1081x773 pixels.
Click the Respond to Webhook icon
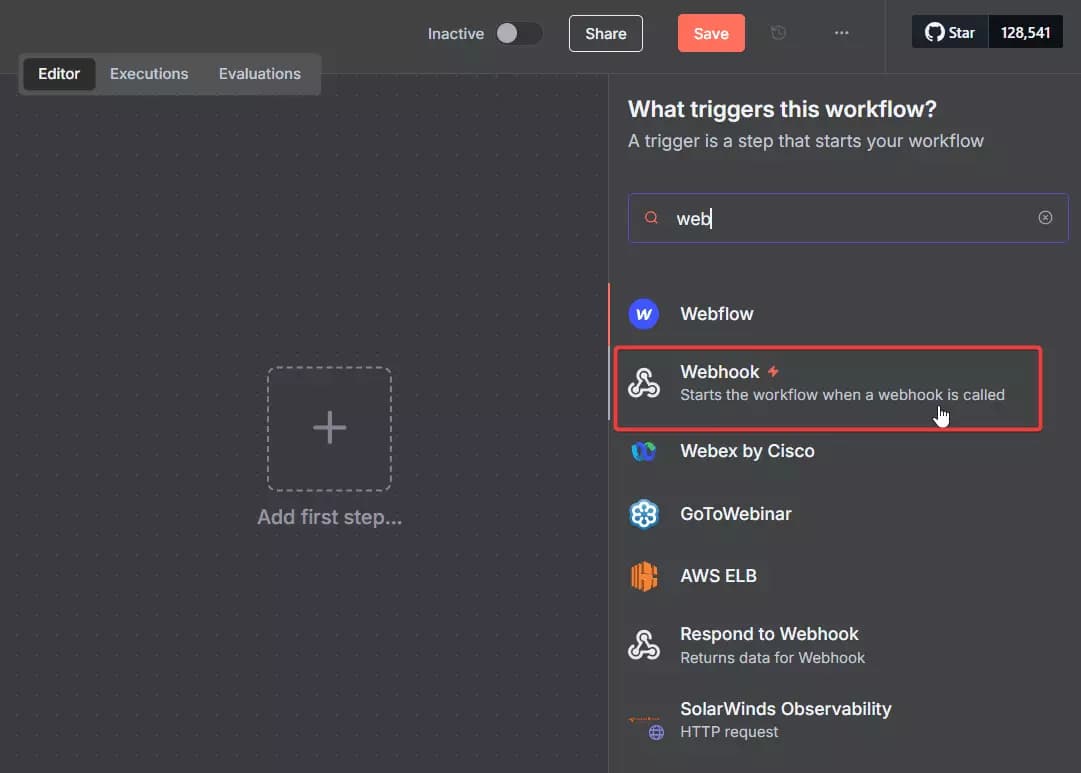point(644,644)
